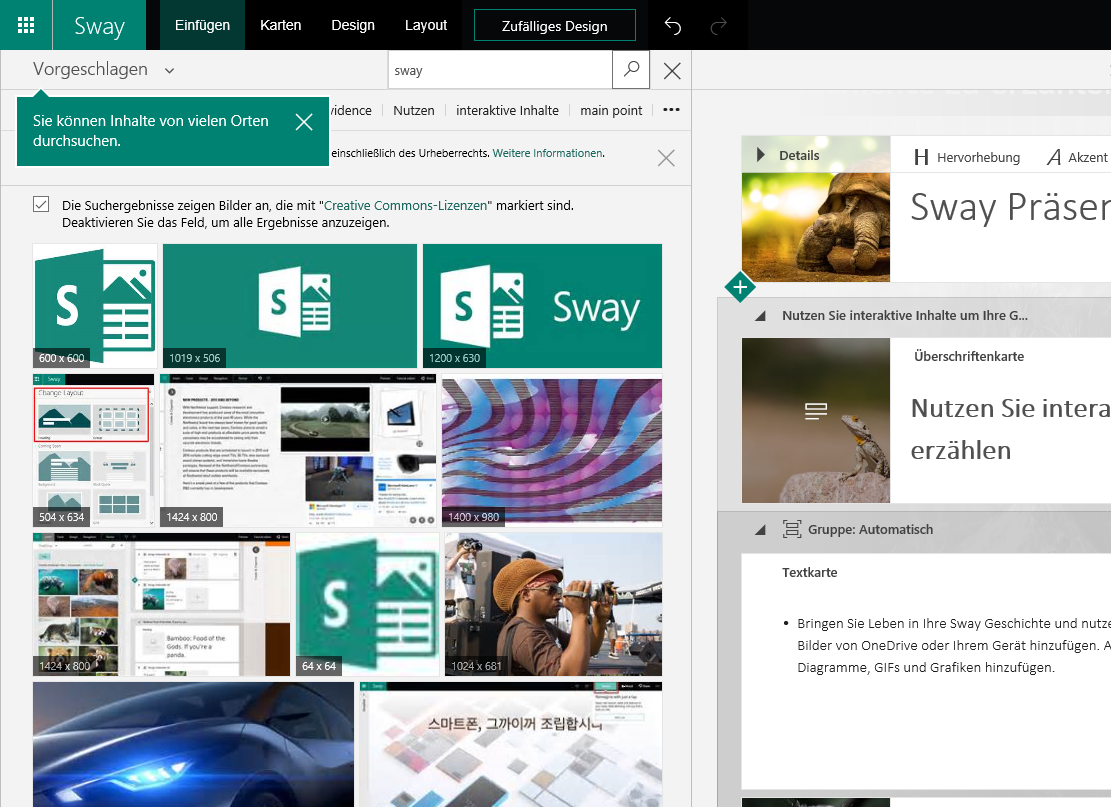Viewport: 1111px width, 807px height.
Task: Expand the Details section triangle
Action: [760, 155]
